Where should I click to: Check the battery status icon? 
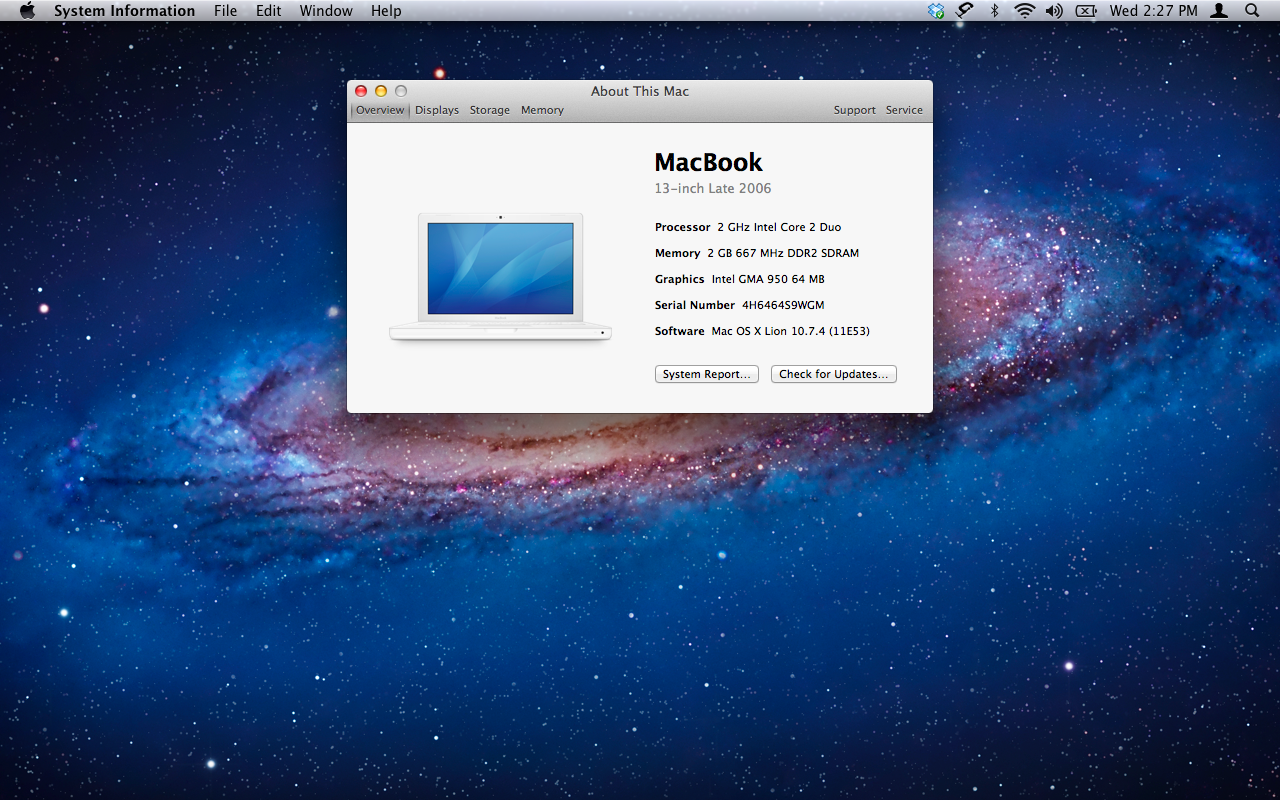tap(1086, 11)
